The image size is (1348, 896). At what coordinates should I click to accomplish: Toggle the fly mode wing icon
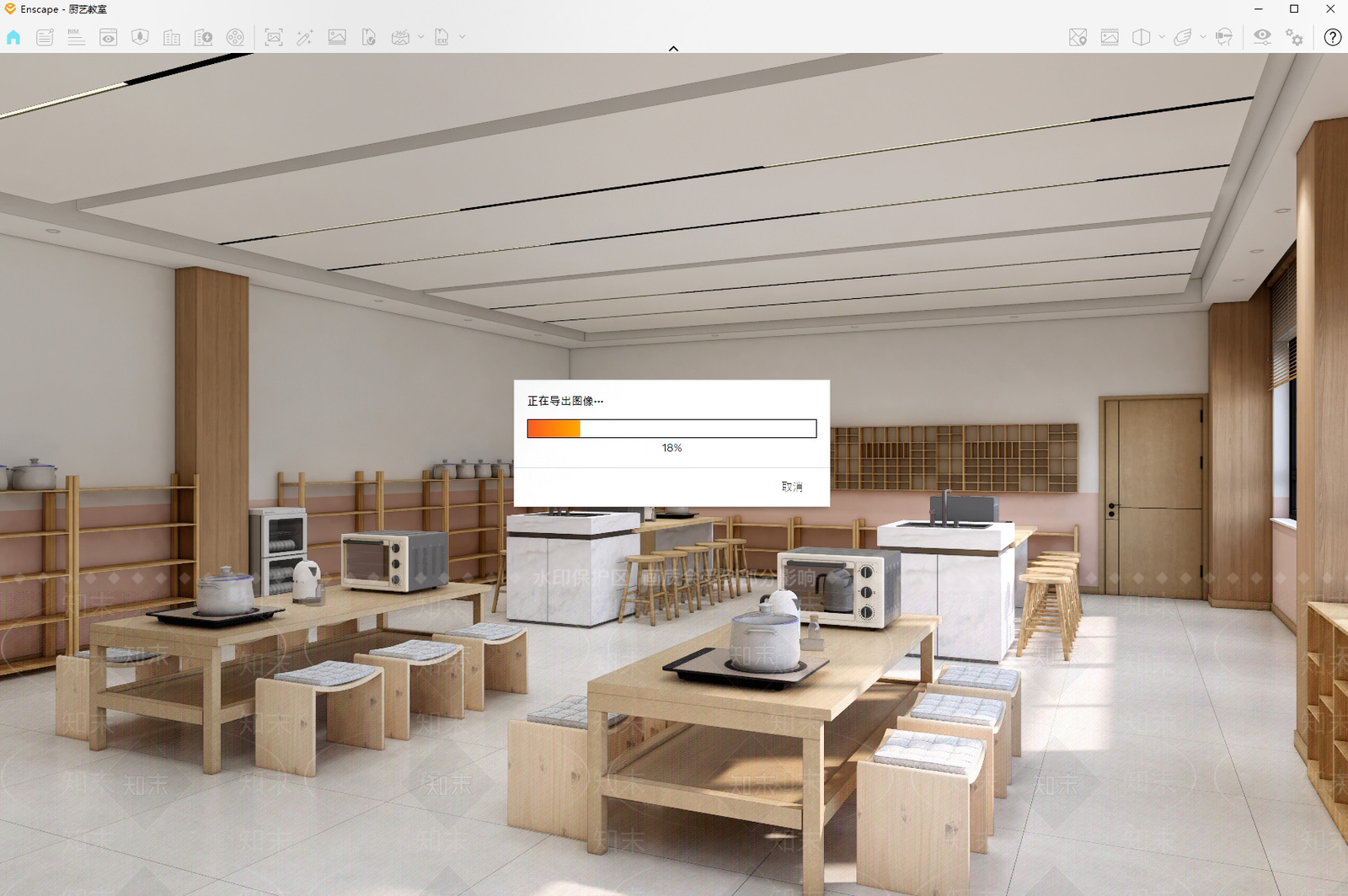tap(1183, 37)
